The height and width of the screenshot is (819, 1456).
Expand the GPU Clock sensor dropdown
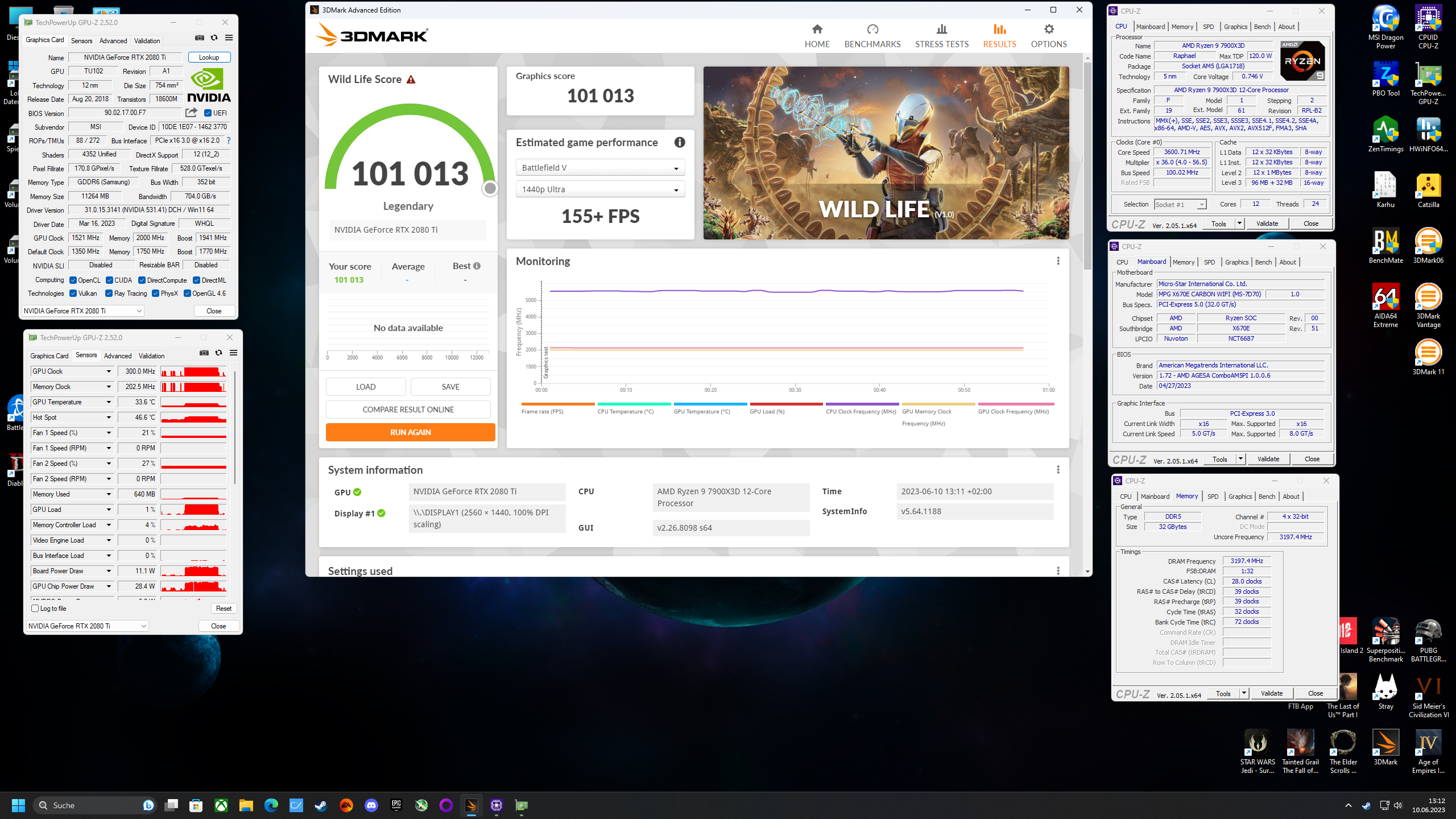click(x=109, y=371)
